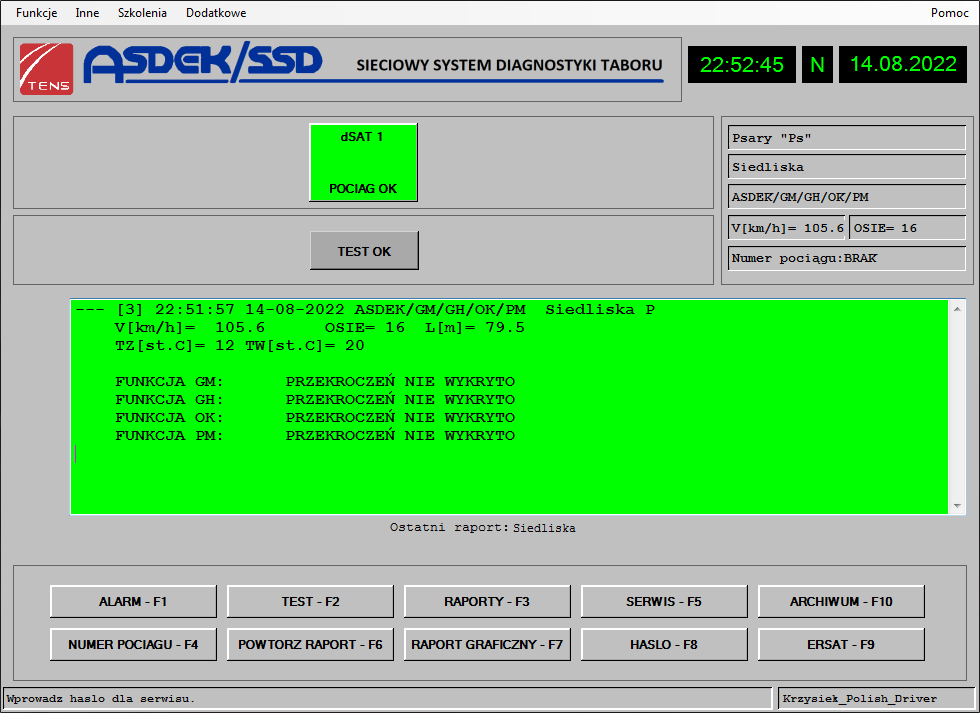Open the Pomoc menu
This screenshot has height=713, width=980.
(x=949, y=12)
